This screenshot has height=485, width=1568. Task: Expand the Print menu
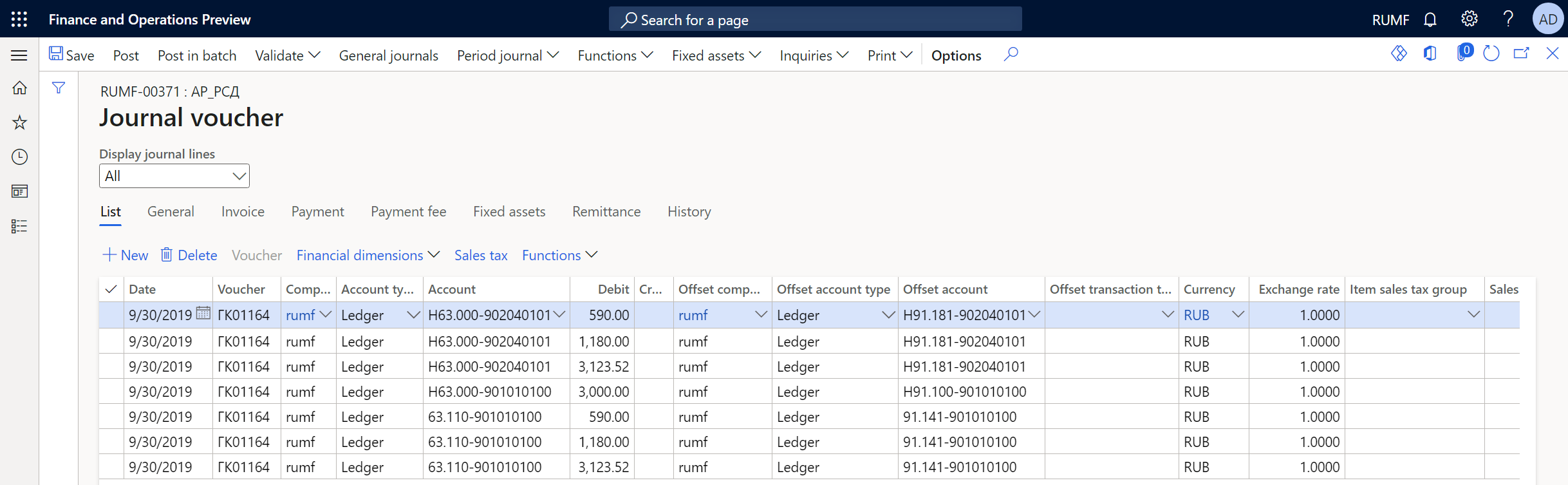(x=890, y=55)
